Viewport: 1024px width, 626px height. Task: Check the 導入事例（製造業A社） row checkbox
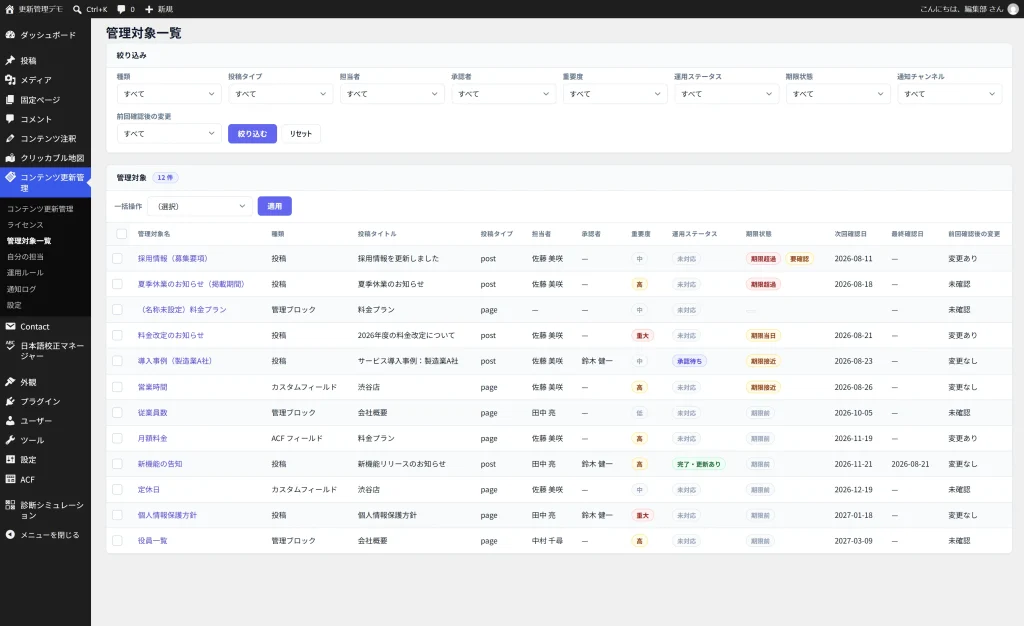click(x=118, y=360)
